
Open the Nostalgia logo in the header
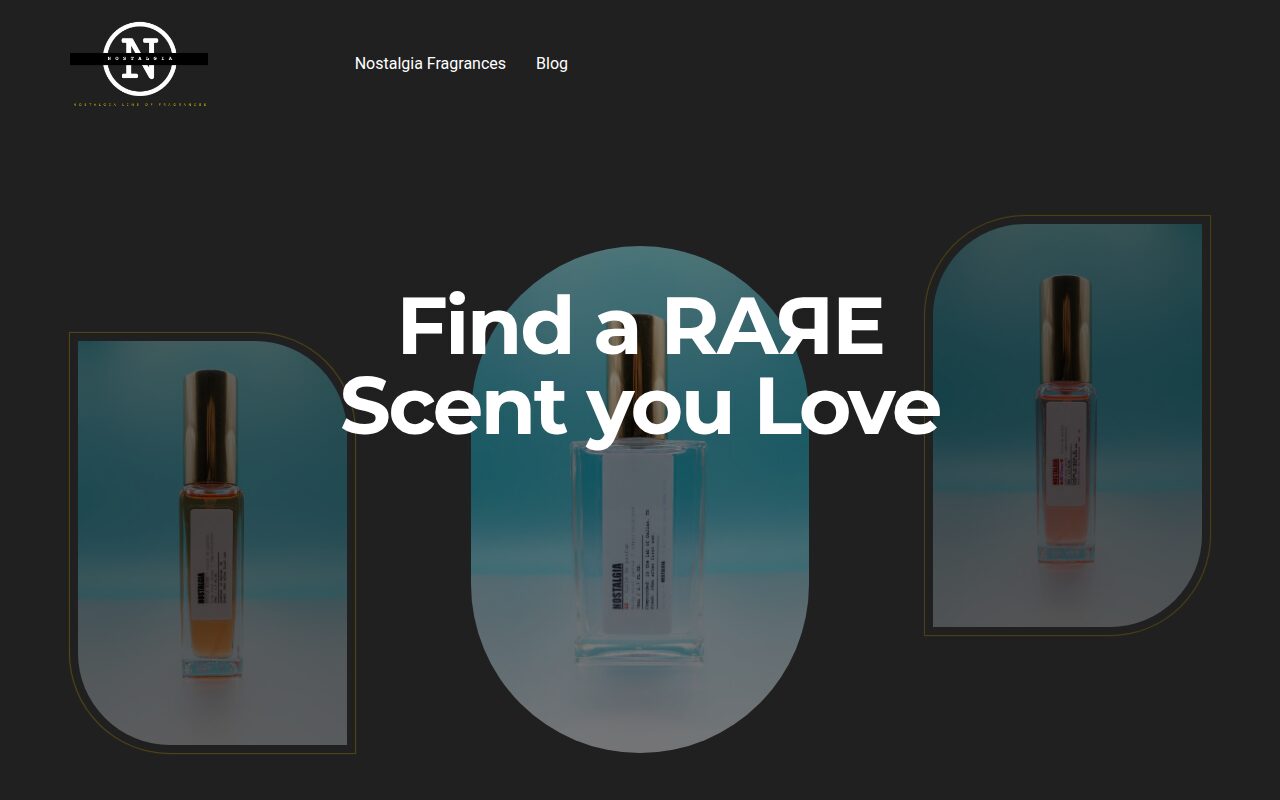click(139, 64)
